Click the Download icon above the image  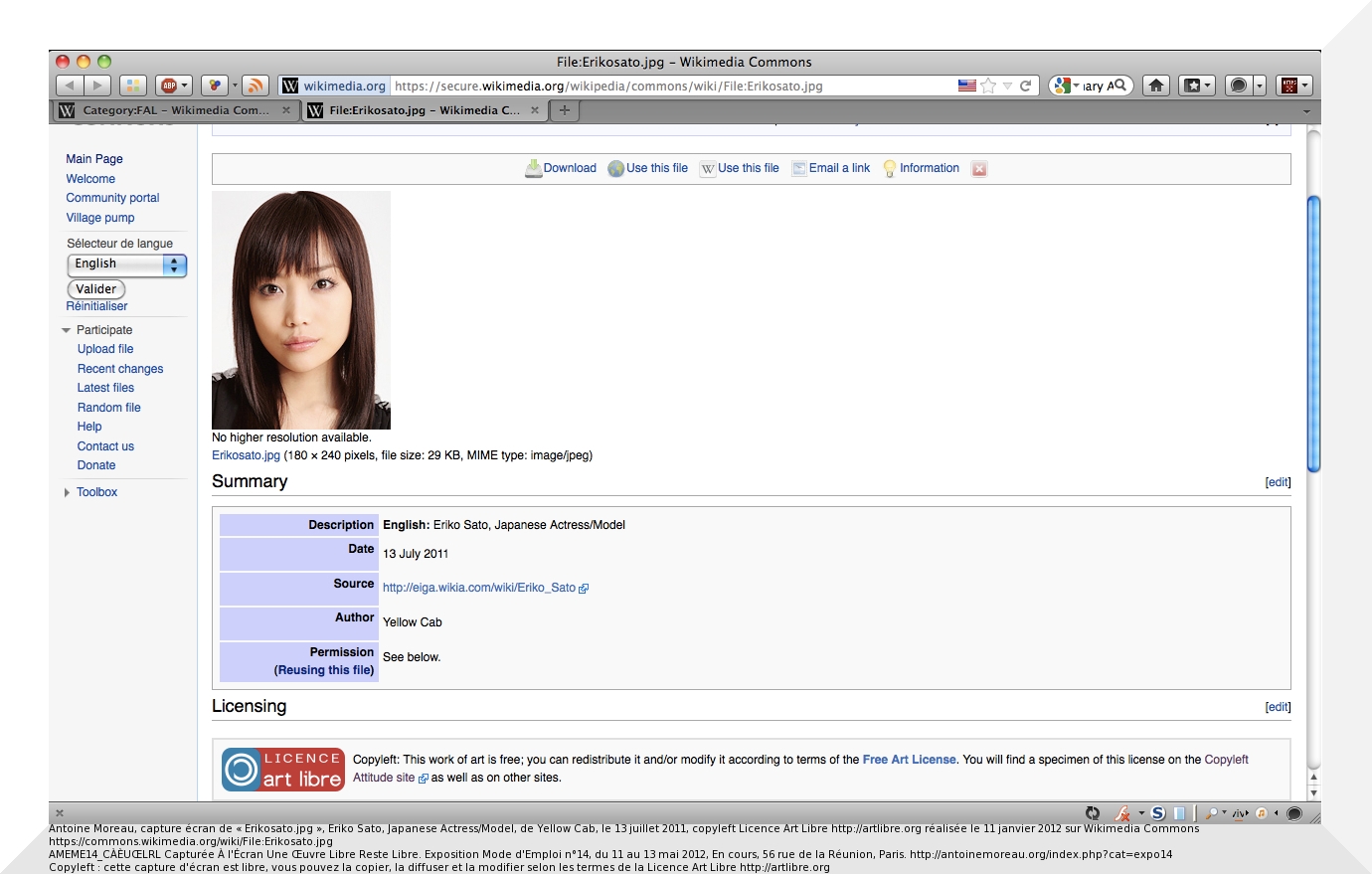click(534, 168)
